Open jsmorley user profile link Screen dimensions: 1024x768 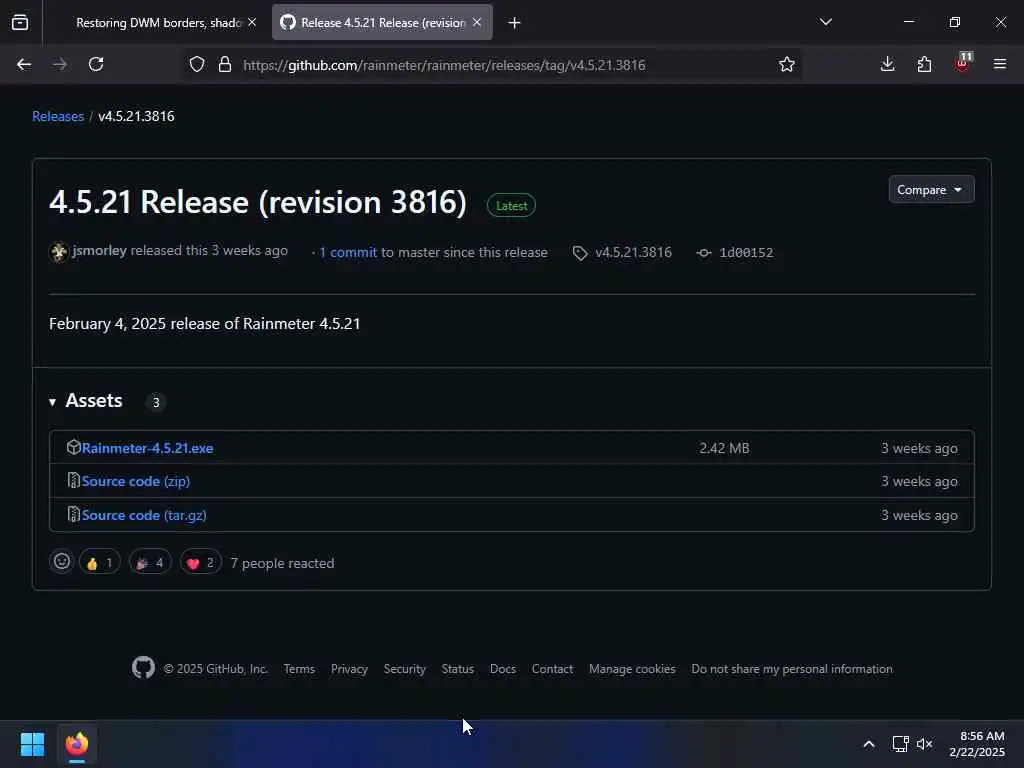[99, 251]
